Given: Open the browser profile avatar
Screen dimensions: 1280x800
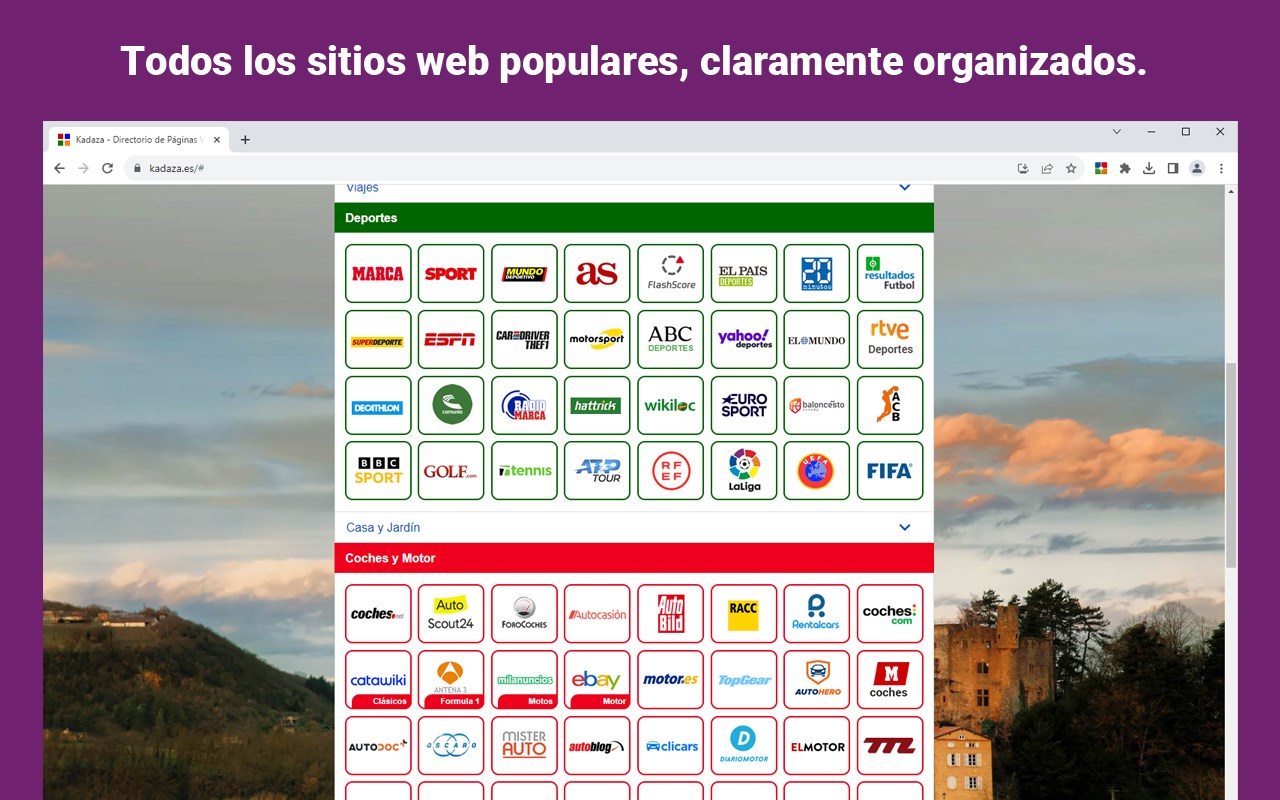Looking at the screenshot, I should [1197, 169].
